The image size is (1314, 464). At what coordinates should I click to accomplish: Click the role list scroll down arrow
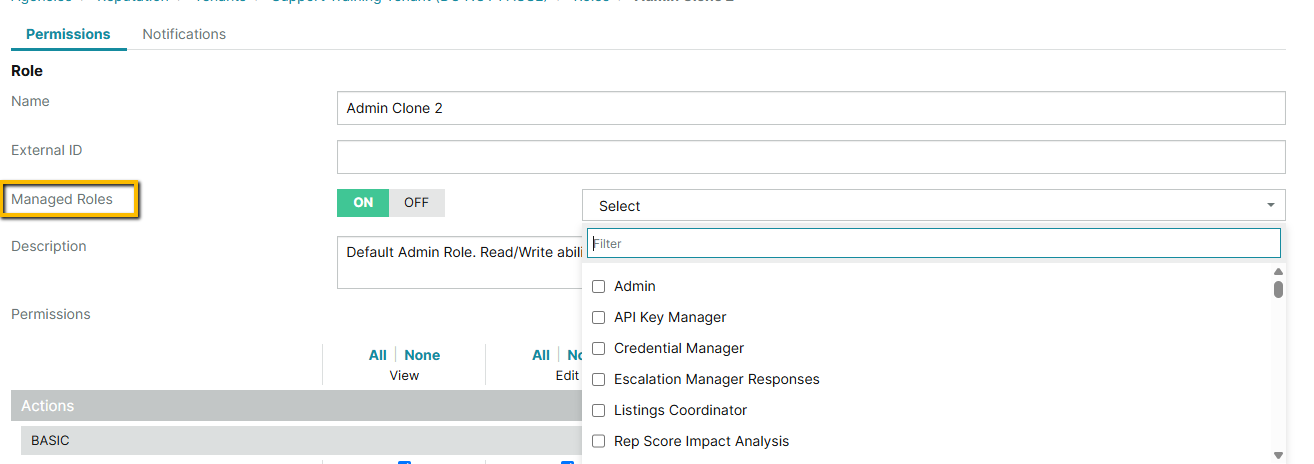click(1278, 455)
